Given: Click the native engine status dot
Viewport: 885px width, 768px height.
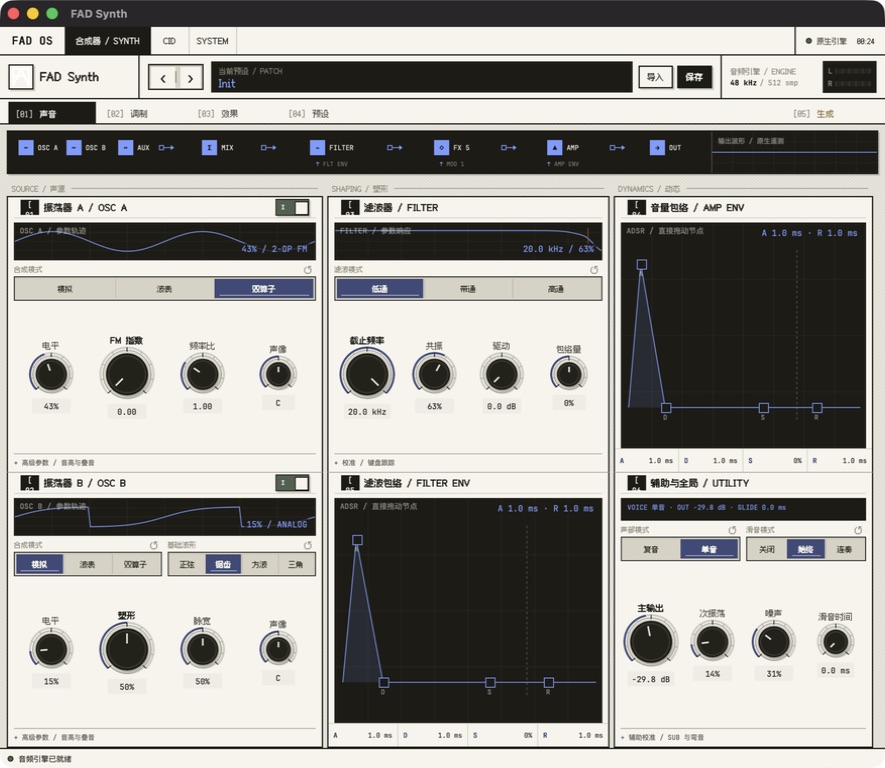Looking at the screenshot, I should click(x=808, y=41).
